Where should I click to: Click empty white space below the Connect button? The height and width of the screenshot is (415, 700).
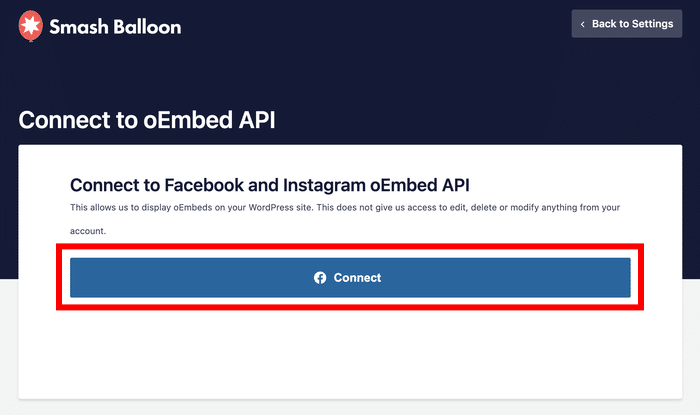pos(350,355)
